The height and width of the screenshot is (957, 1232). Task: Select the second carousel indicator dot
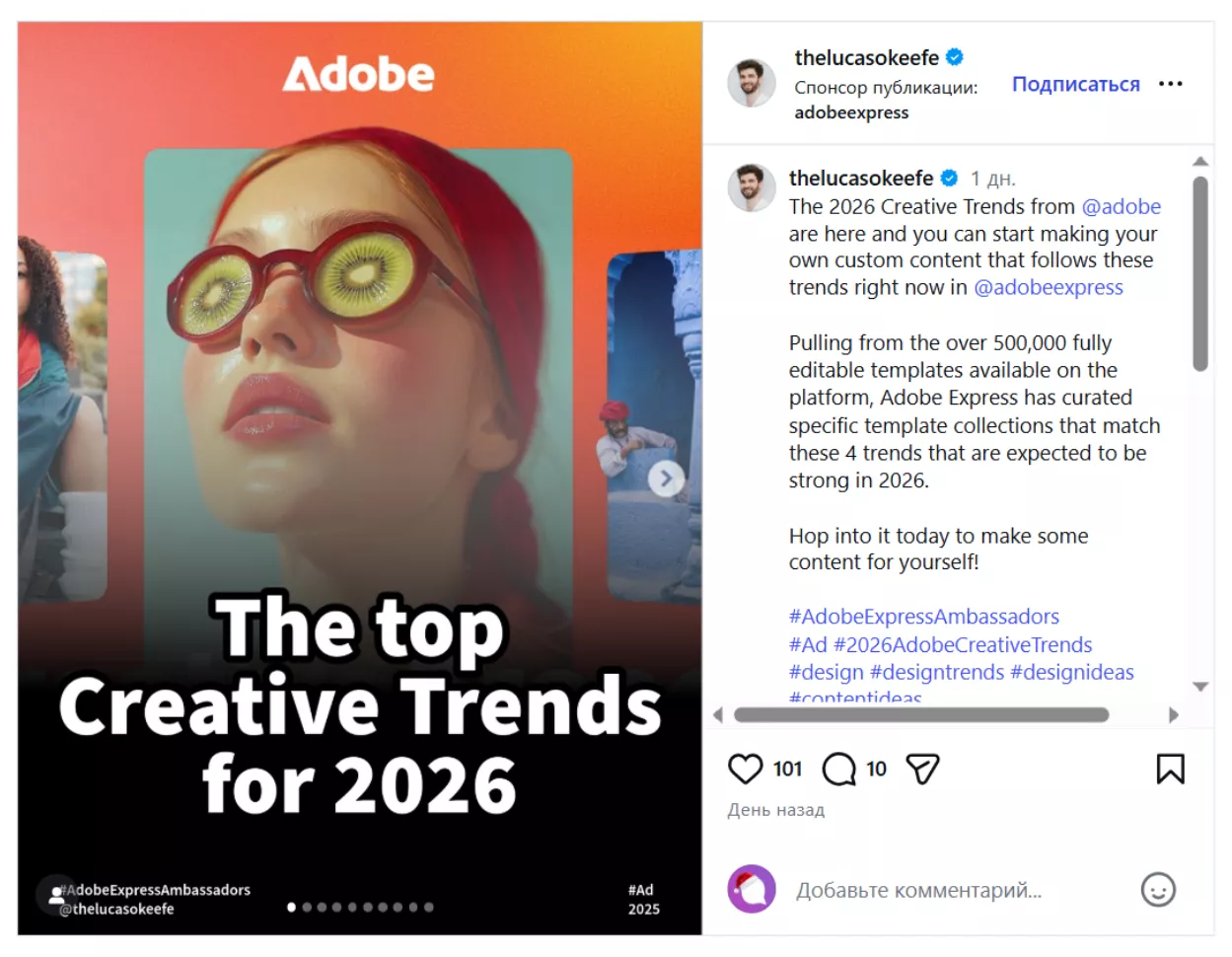307,907
